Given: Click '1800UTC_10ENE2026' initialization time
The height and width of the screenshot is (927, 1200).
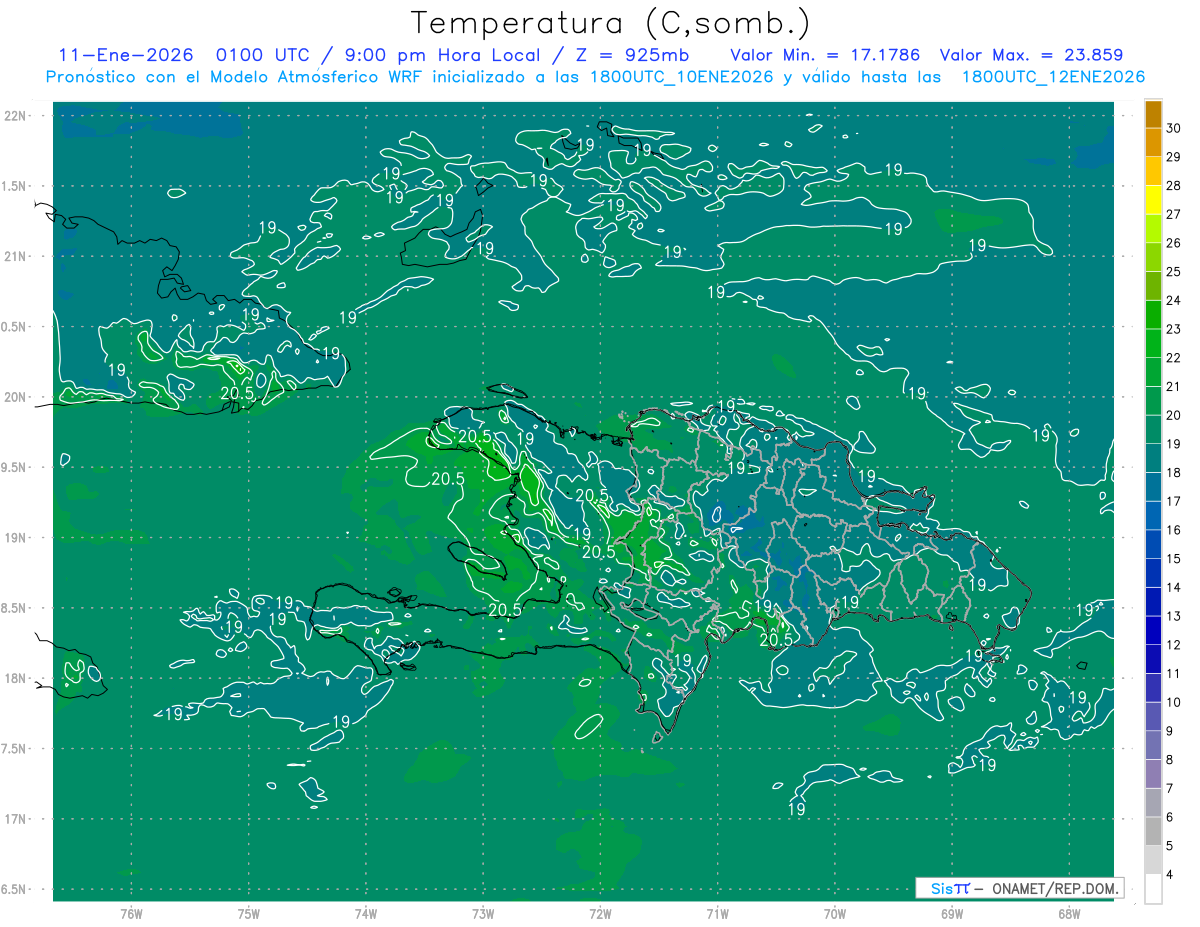Looking at the screenshot, I should [x=680, y=77].
